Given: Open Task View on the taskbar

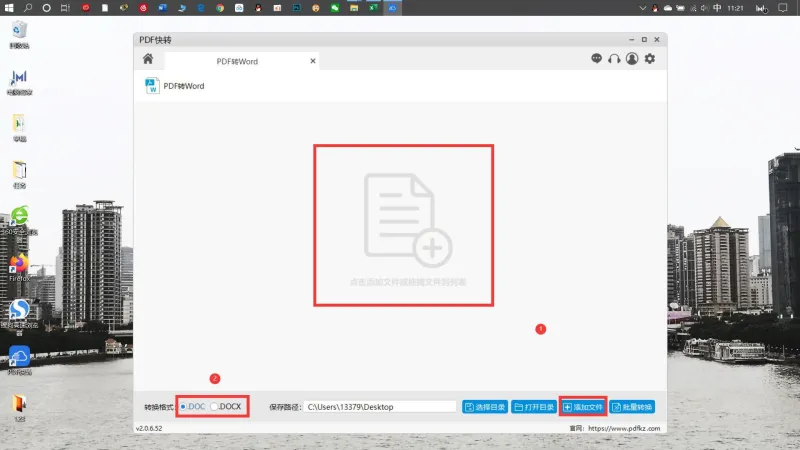Looking at the screenshot, I should pos(65,8).
